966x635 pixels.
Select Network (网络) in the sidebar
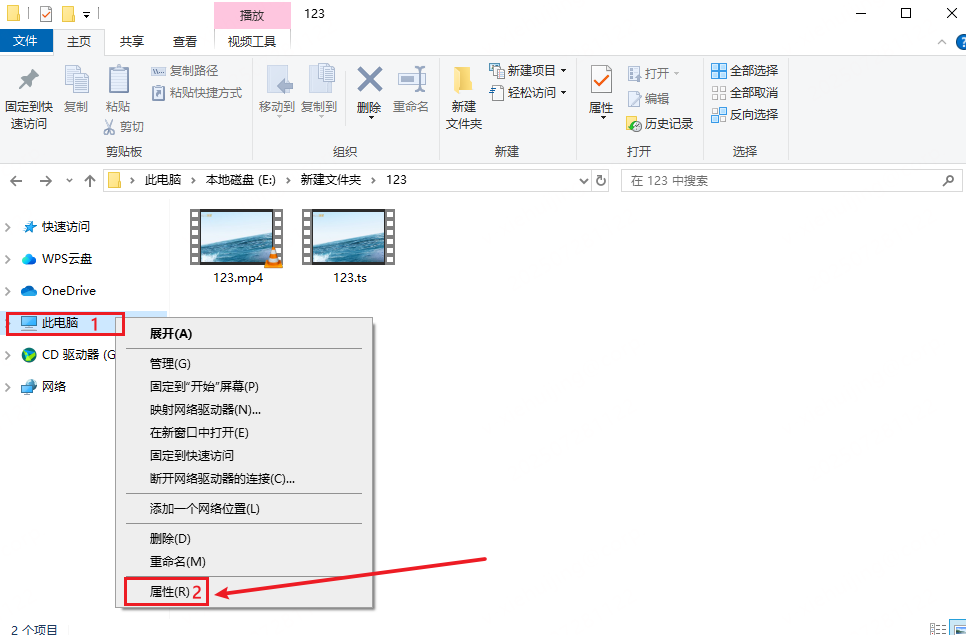pyautogui.click(x=44, y=387)
